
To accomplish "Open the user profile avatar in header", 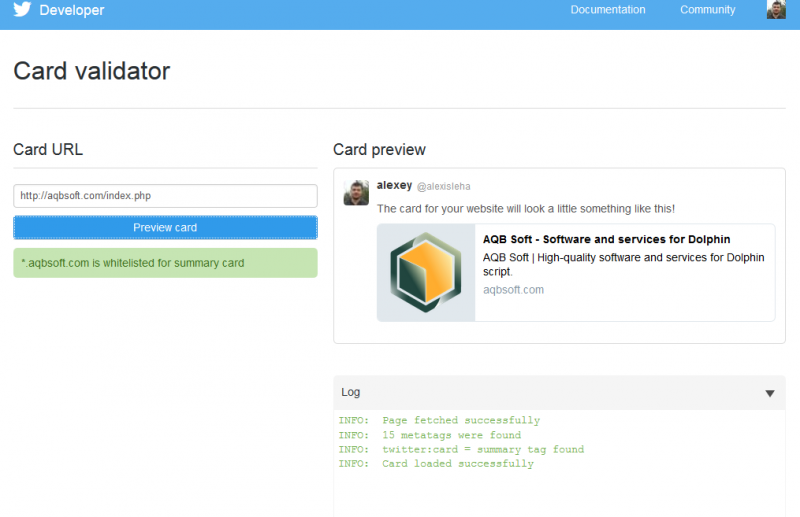I will [776, 10].
